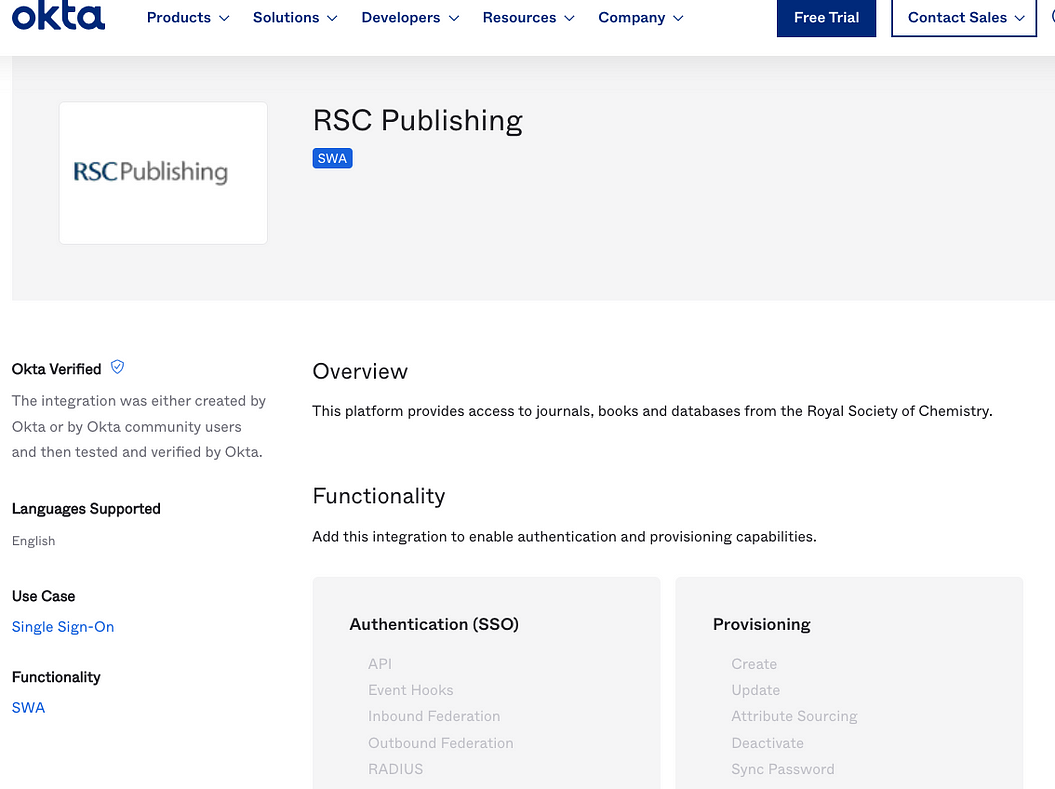
Task: Click Outbound Federation entry
Action: [441, 743]
